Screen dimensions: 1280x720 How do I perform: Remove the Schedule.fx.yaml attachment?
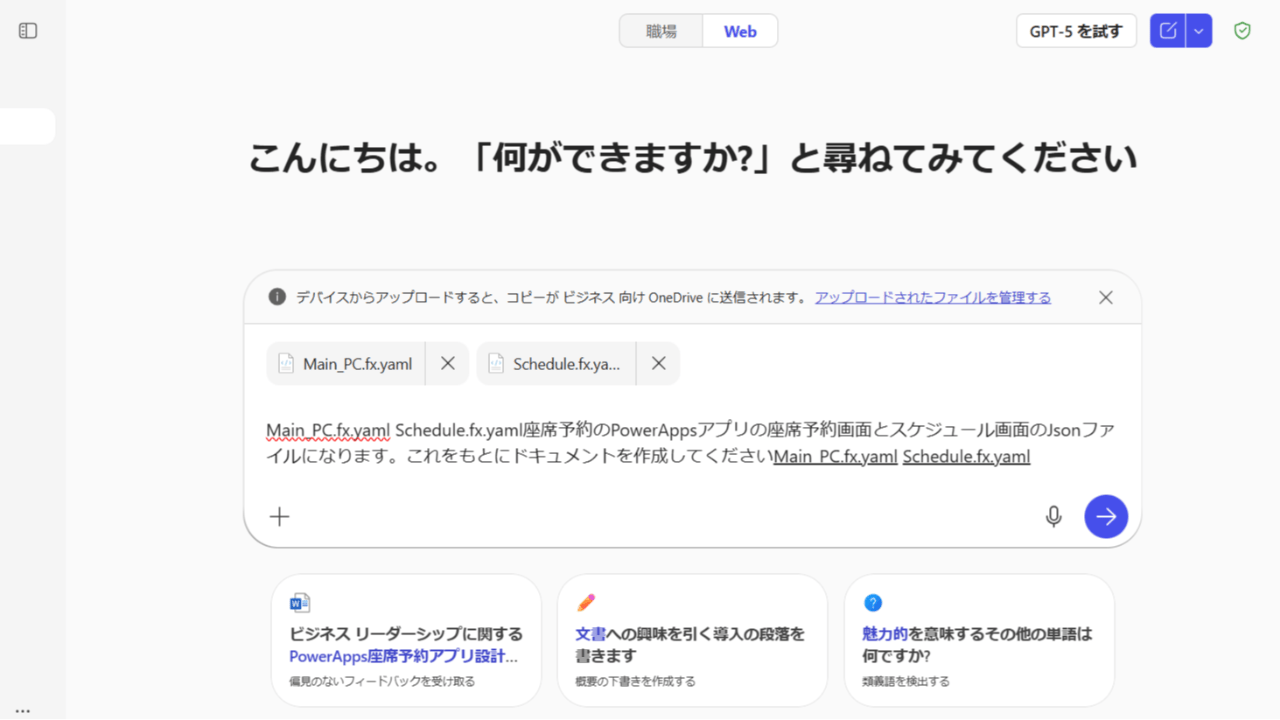(658, 364)
